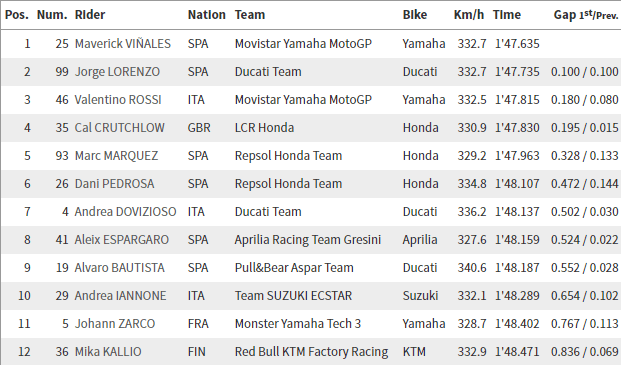Click Red Bull KTM Factory Racing team
622x365 pixels.
[311, 352]
